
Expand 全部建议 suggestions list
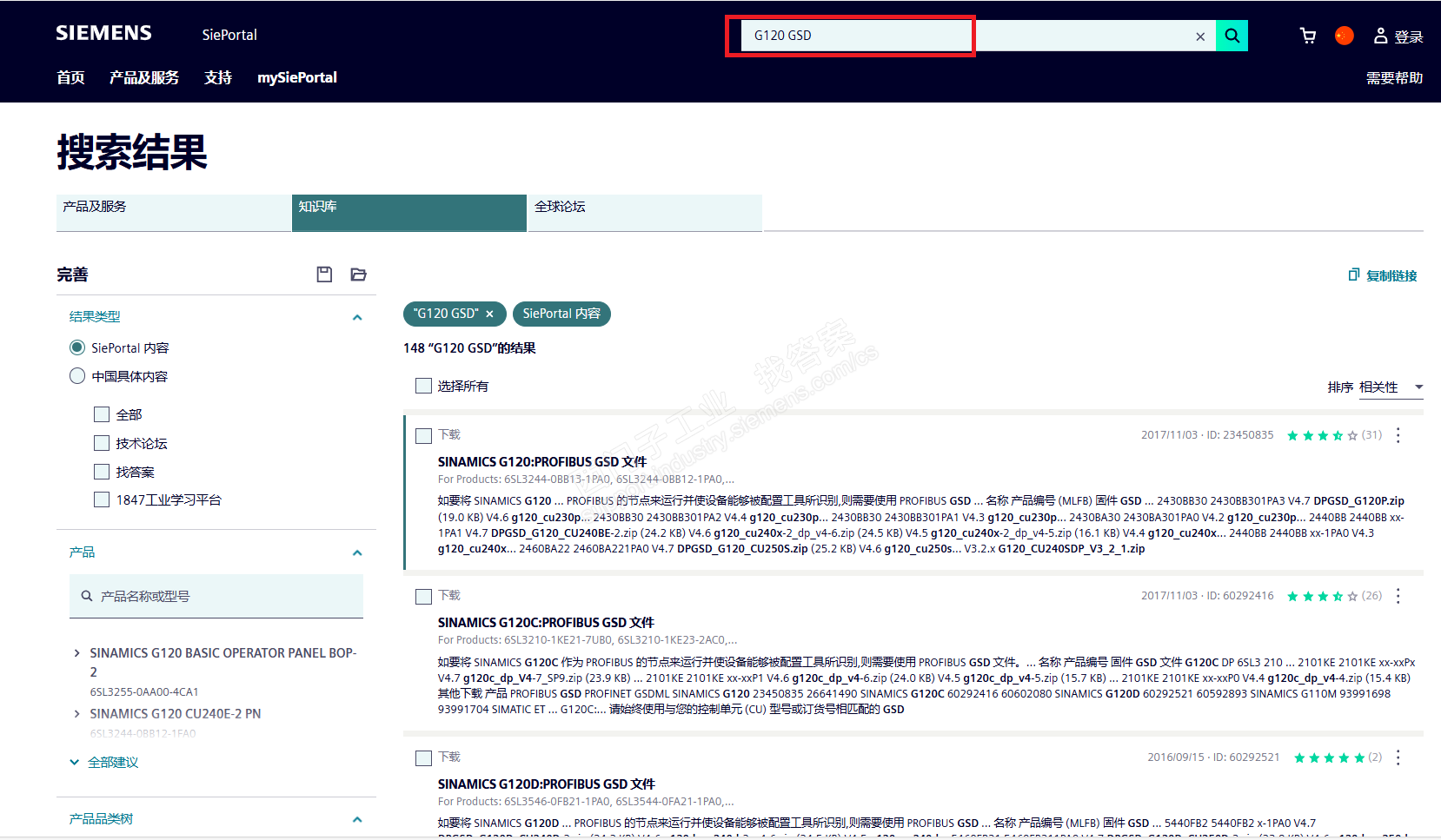pyautogui.click(x=104, y=762)
